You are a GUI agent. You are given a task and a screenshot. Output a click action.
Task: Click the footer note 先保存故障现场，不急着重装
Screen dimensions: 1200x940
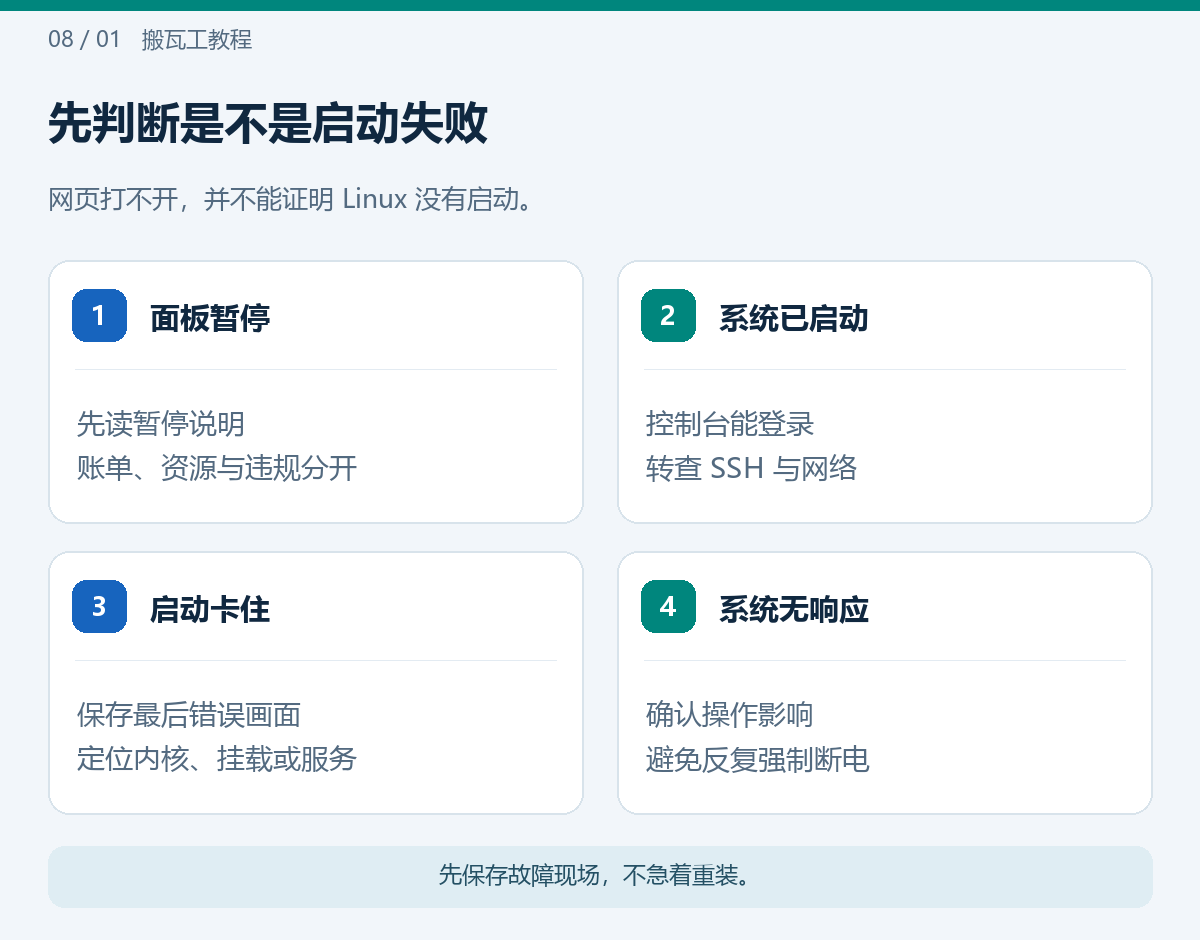point(595,876)
